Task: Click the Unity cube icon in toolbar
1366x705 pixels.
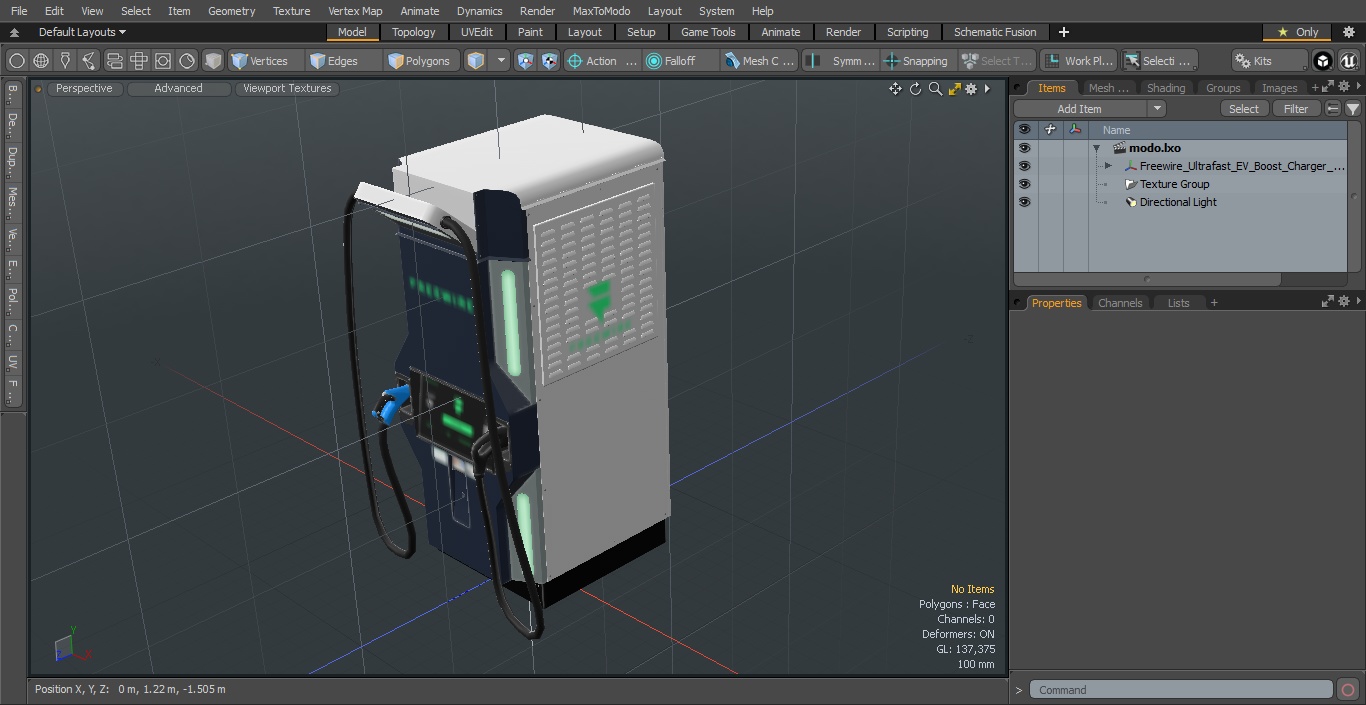Action: coord(1323,61)
